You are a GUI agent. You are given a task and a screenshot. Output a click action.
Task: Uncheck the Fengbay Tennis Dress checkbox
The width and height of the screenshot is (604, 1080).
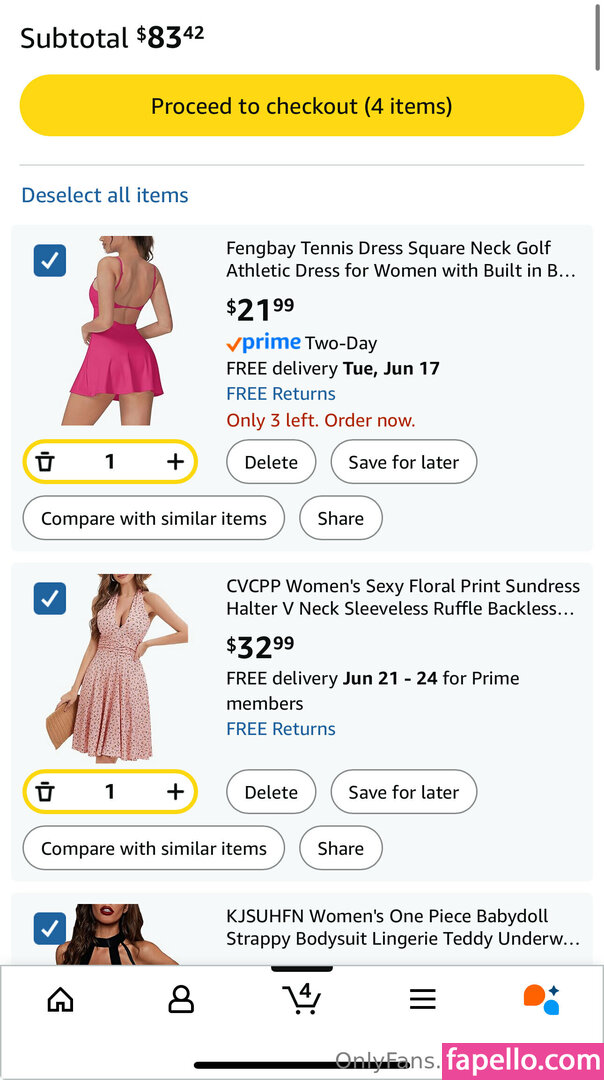tap(50, 261)
